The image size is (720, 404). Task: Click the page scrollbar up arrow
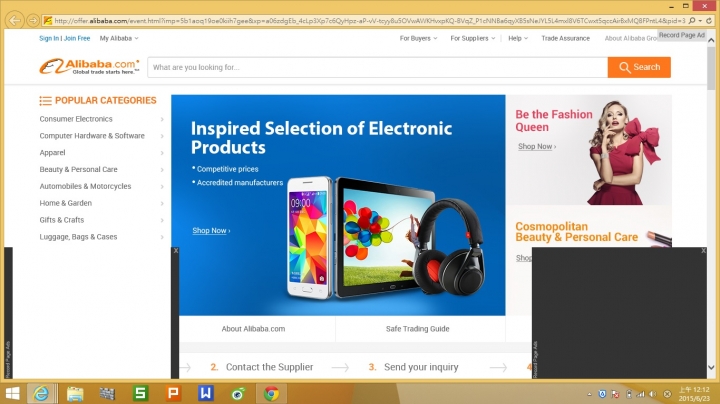(711, 40)
